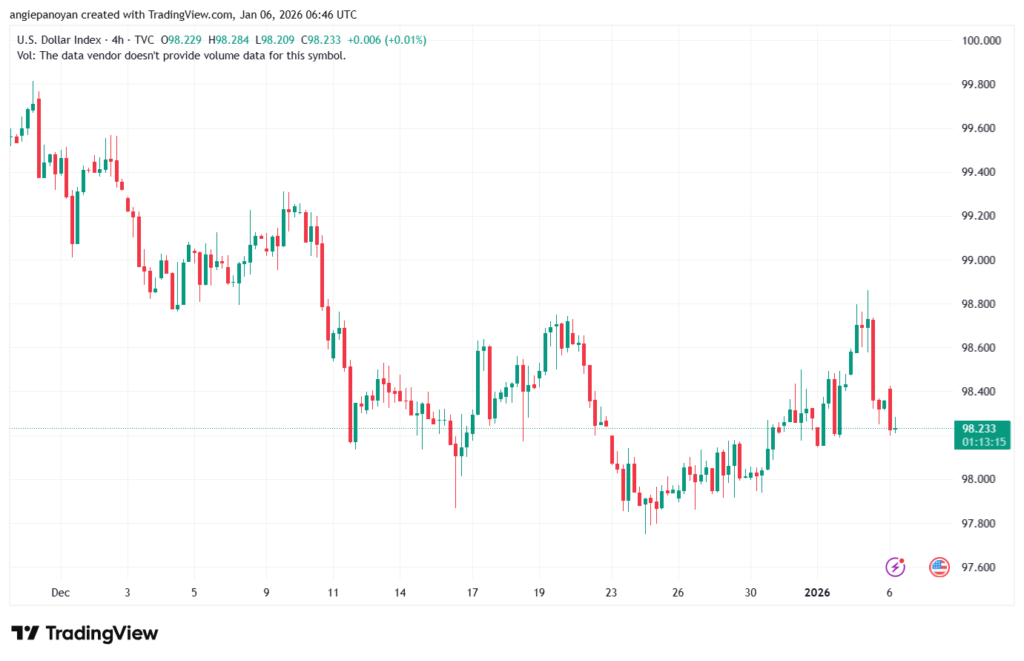Click the red dot notification on the lightning icon
This screenshot has height=661, width=1024.
pyautogui.click(x=903, y=560)
